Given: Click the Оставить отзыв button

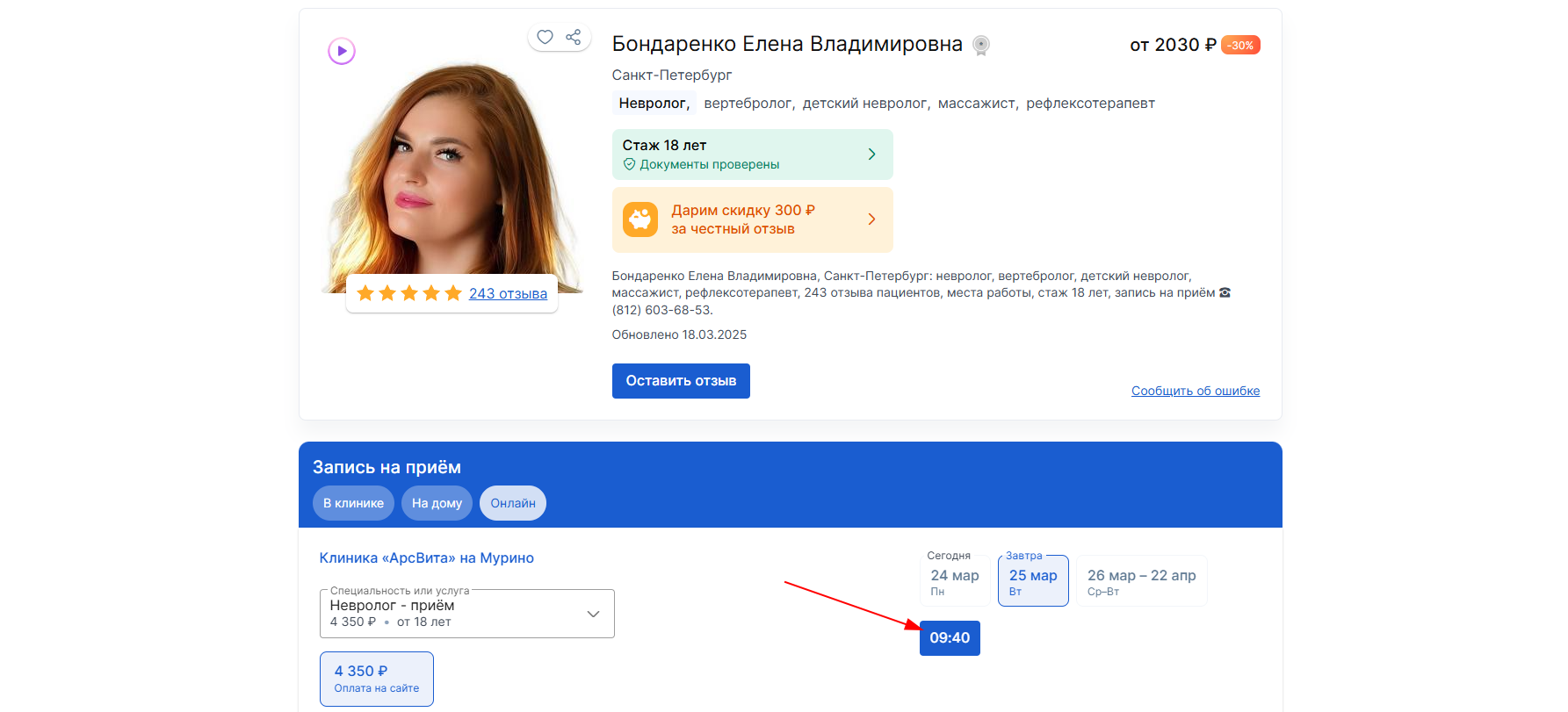Looking at the screenshot, I should 681,381.
